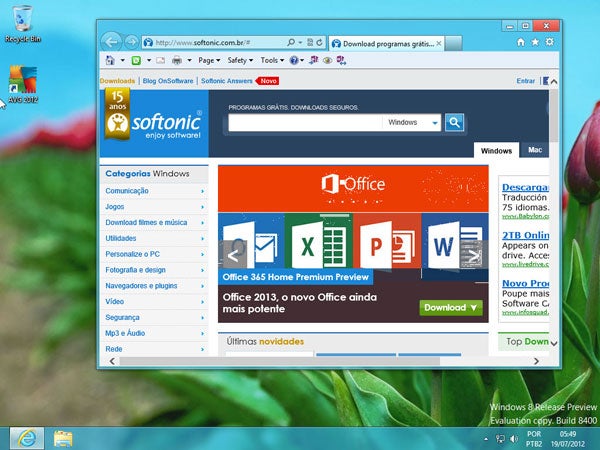Click the Help question mark icon
This screenshot has width=600, height=450.
295,60
